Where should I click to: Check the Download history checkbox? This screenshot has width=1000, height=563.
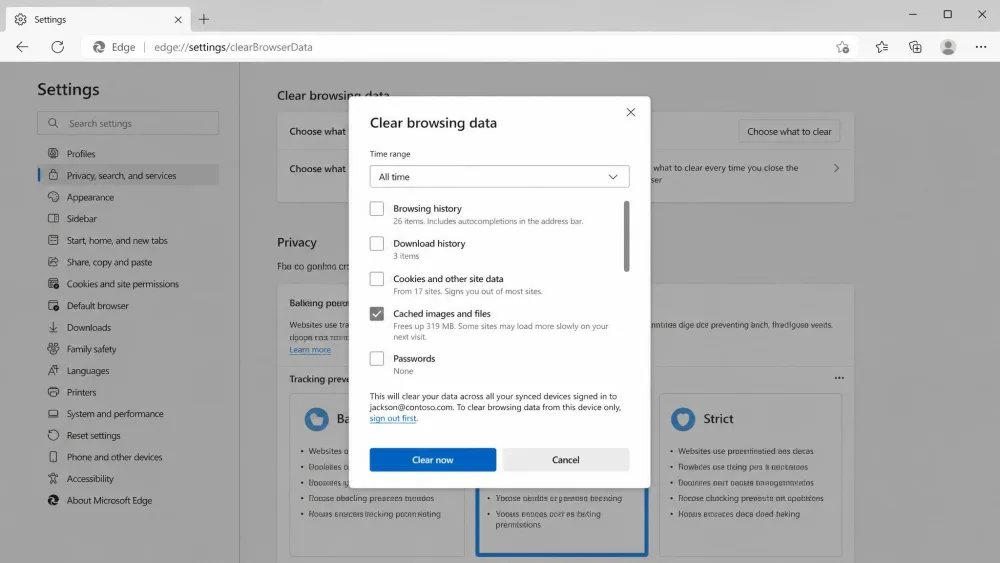point(377,244)
